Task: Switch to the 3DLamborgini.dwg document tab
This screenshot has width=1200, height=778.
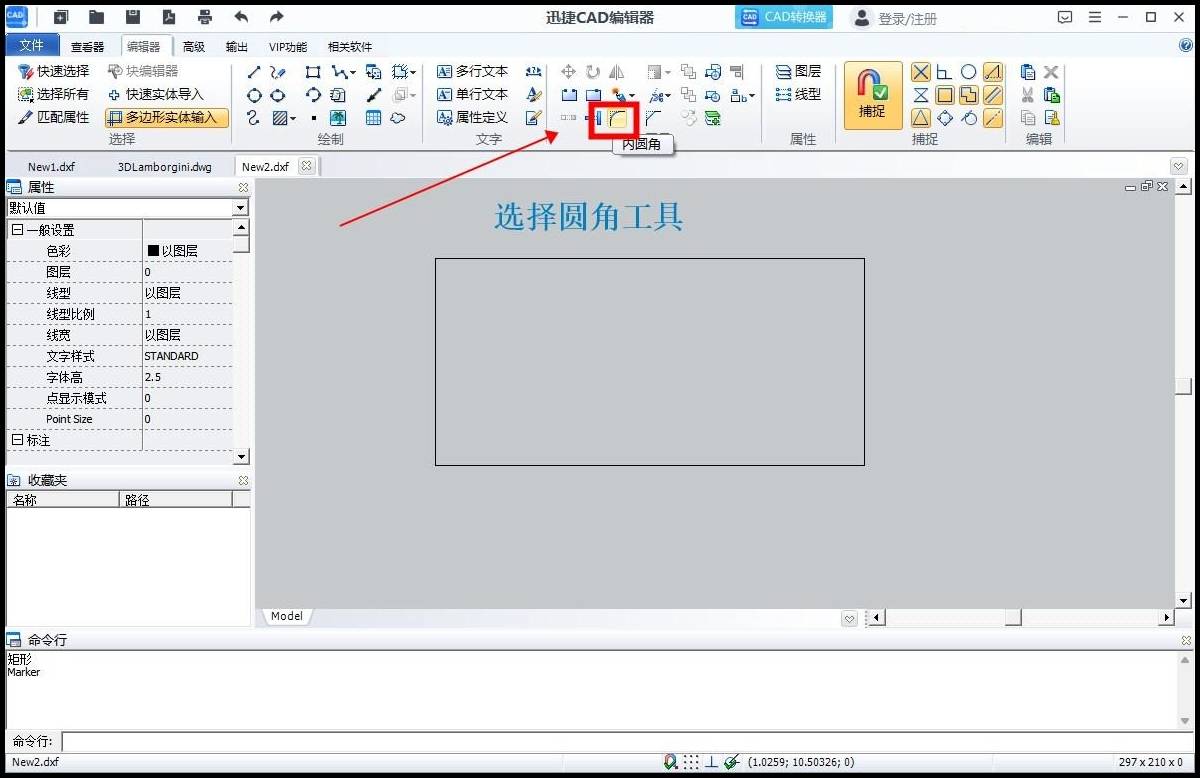Action: coord(165,167)
